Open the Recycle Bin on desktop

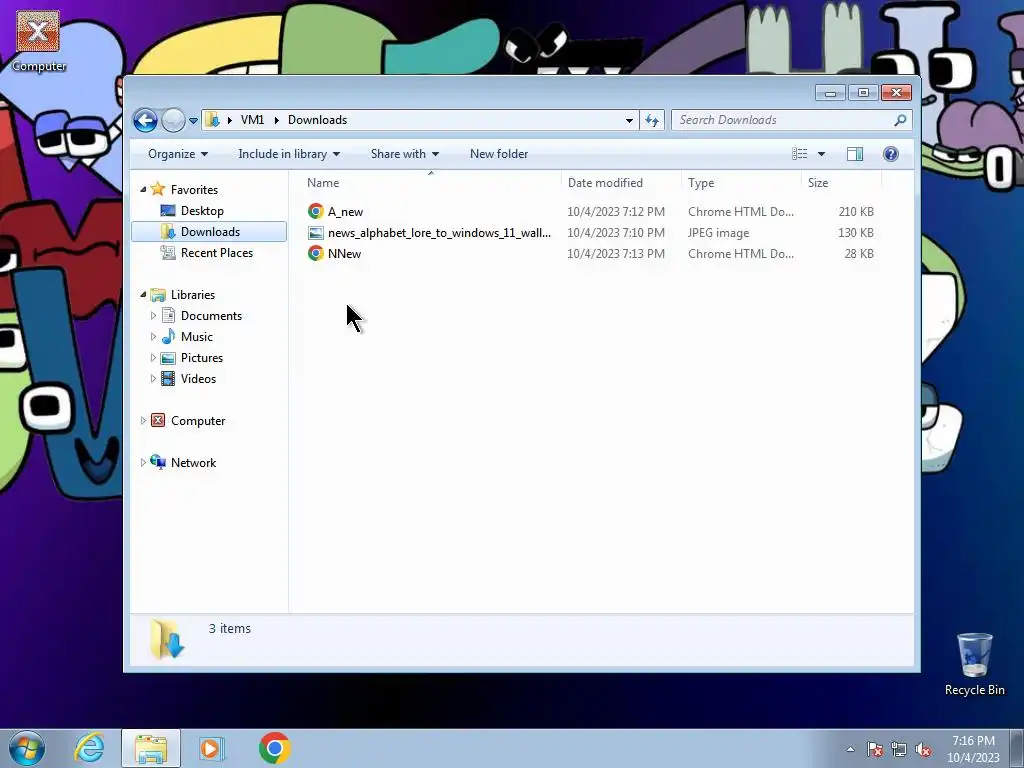pyautogui.click(x=974, y=664)
